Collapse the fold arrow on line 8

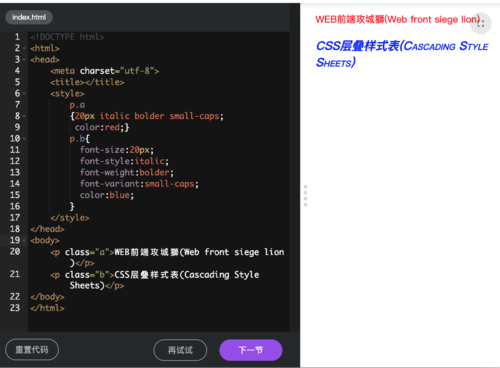(x=24, y=116)
